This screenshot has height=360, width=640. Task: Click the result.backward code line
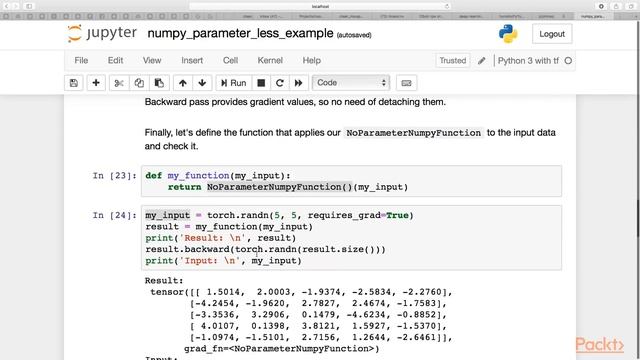point(265,249)
